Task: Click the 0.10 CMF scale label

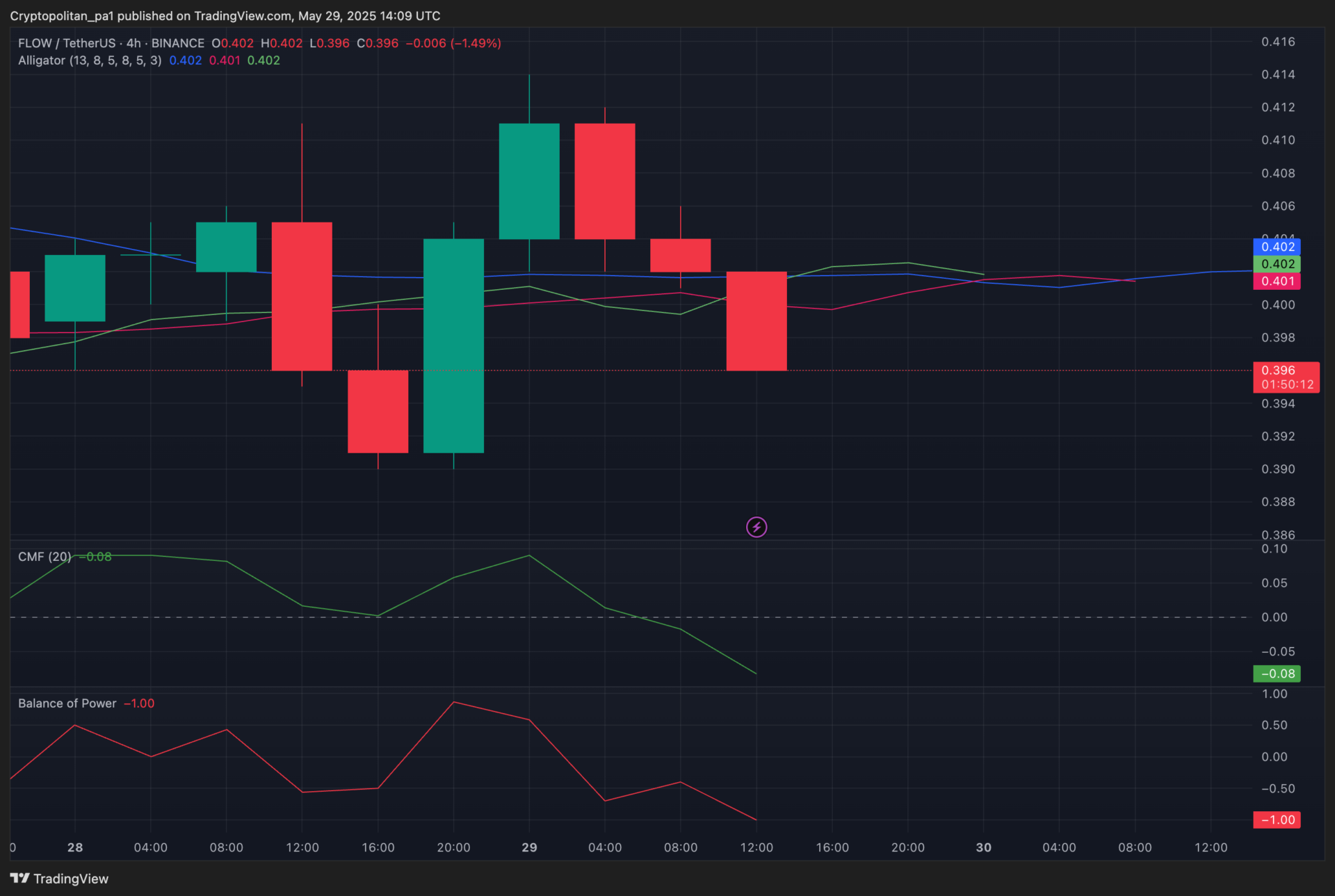Action: pos(1275,549)
